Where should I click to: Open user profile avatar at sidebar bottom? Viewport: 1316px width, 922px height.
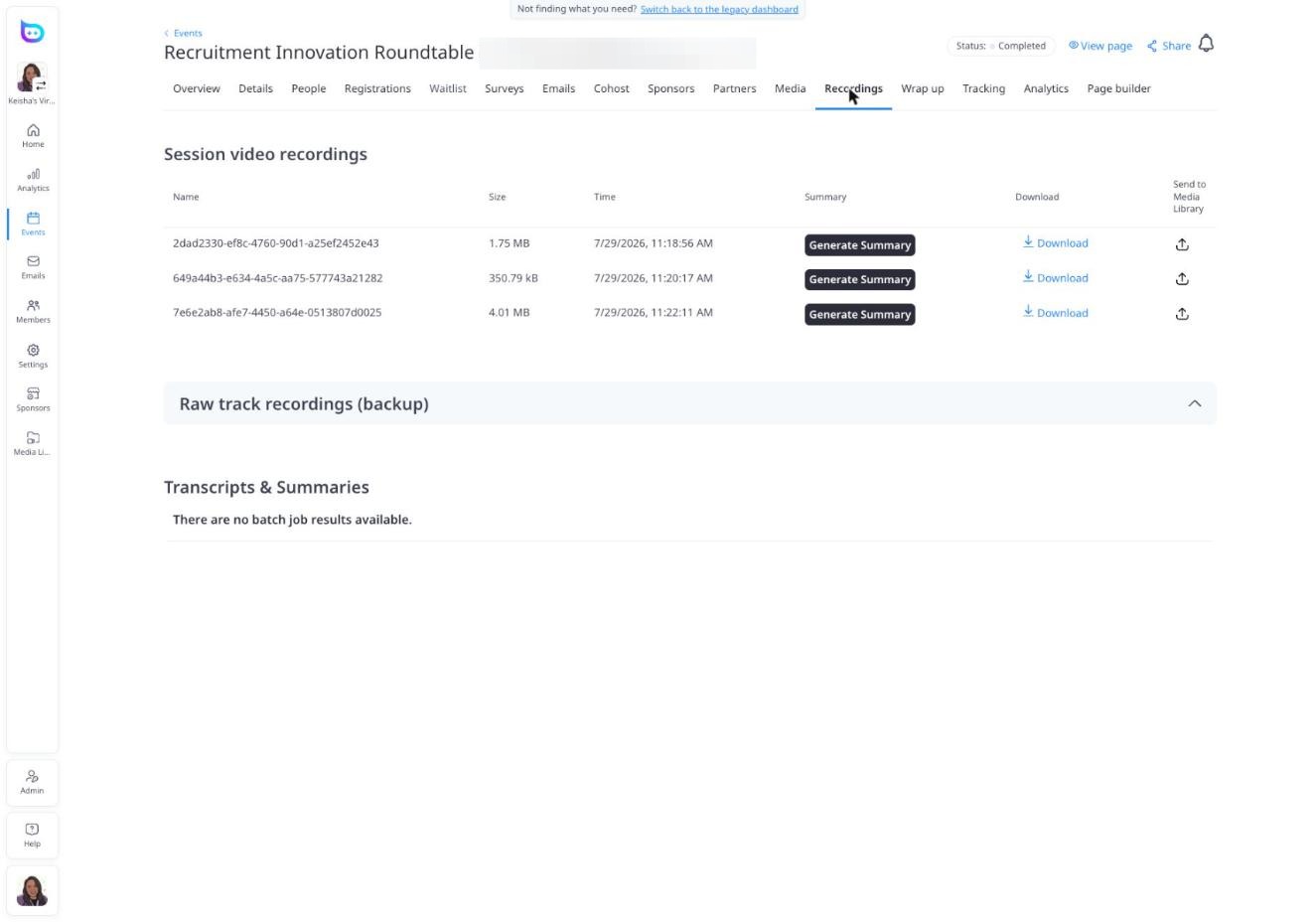[33, 890]
